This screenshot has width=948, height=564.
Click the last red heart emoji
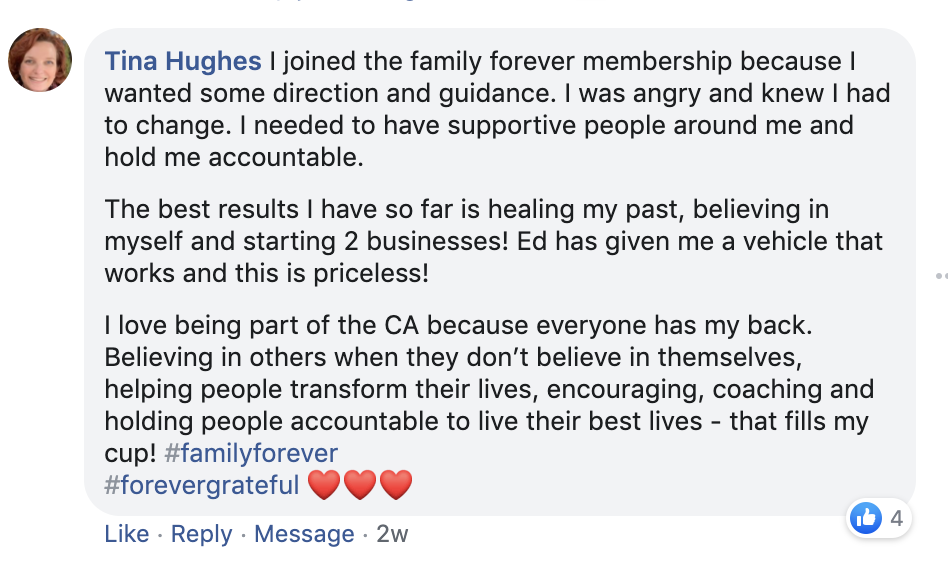coord(396,486)
